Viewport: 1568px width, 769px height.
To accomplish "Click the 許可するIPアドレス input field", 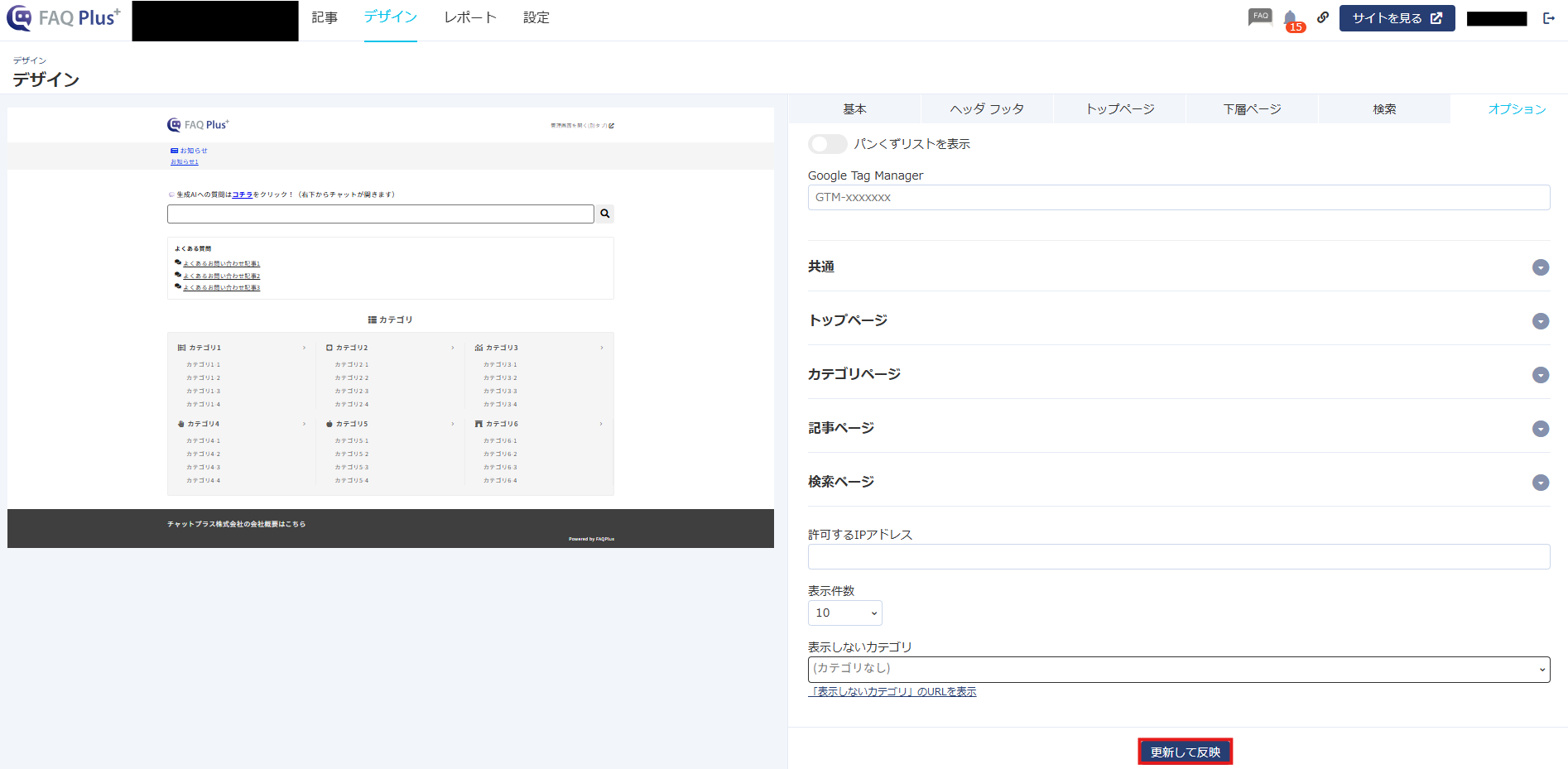I will tap(1178, 556).
